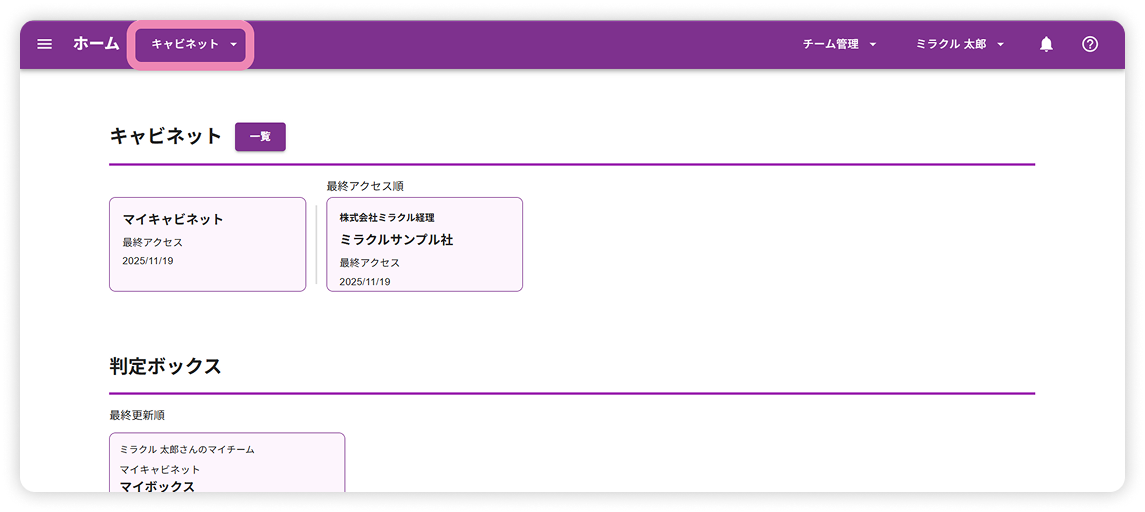Click the ミラクル 太郎さんのマイチーム text
The image size is (1145, 512).
coord(187,450)
